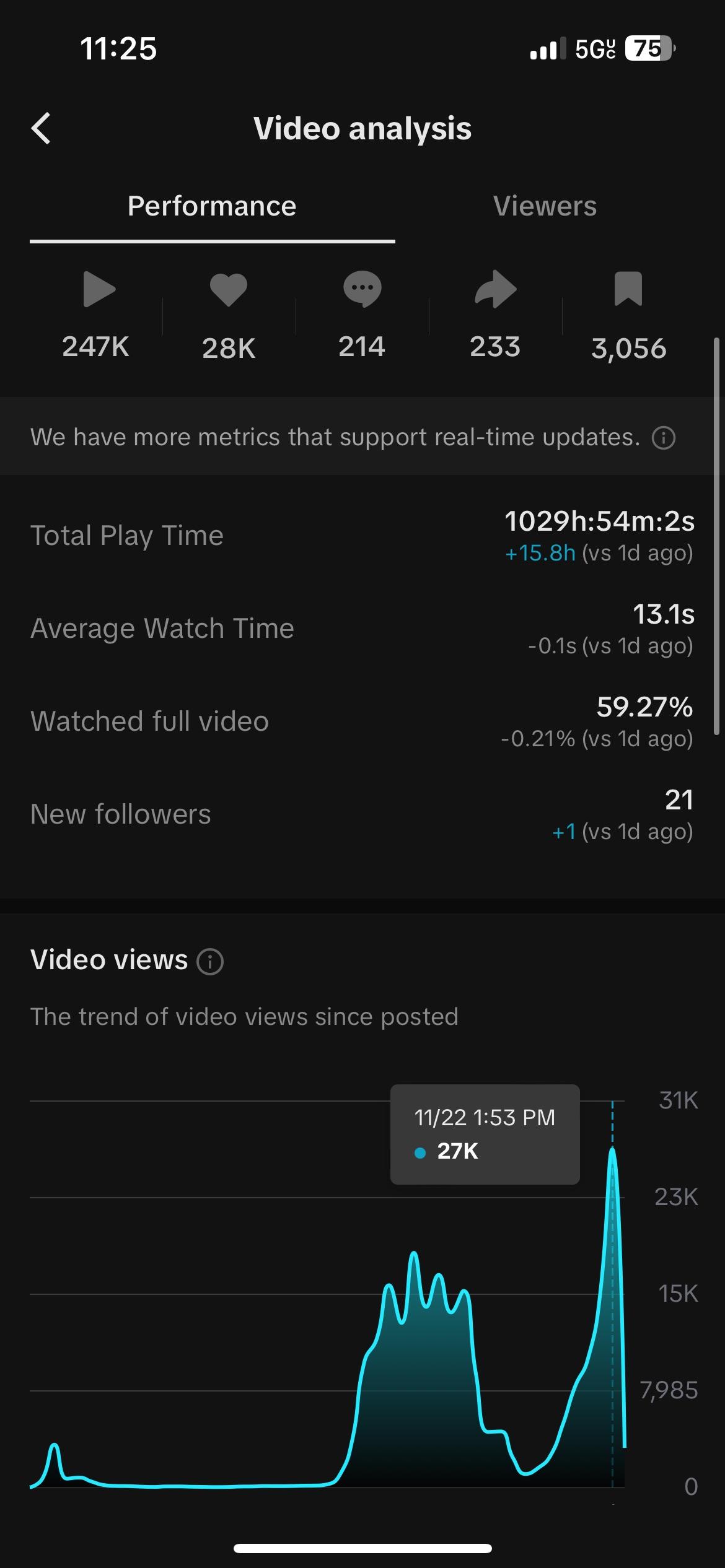The width and height of the screenshot is (725, 1568).
Task: Switch to the Viewers tab
Action: (545, 206)
